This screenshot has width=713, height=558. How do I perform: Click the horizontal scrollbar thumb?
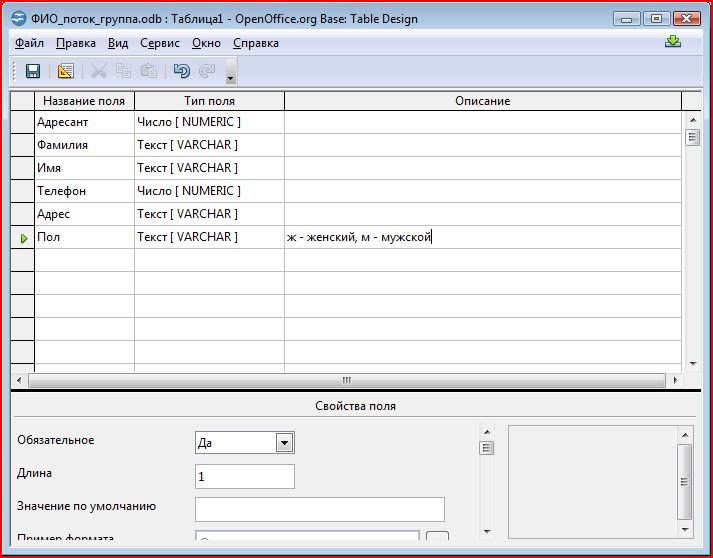click(x=346, y=380)
